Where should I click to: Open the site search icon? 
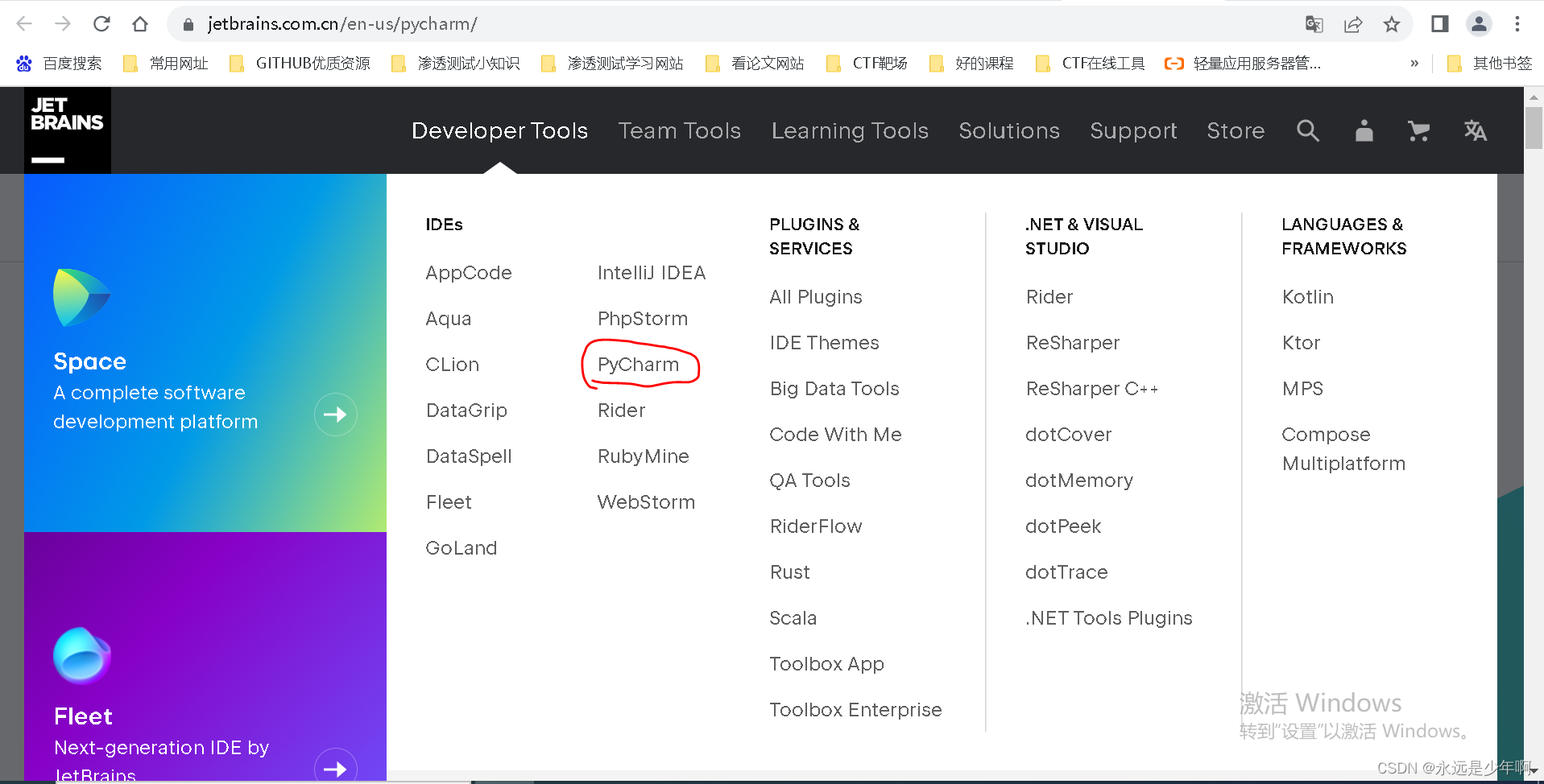click(x=1308, y=130)
